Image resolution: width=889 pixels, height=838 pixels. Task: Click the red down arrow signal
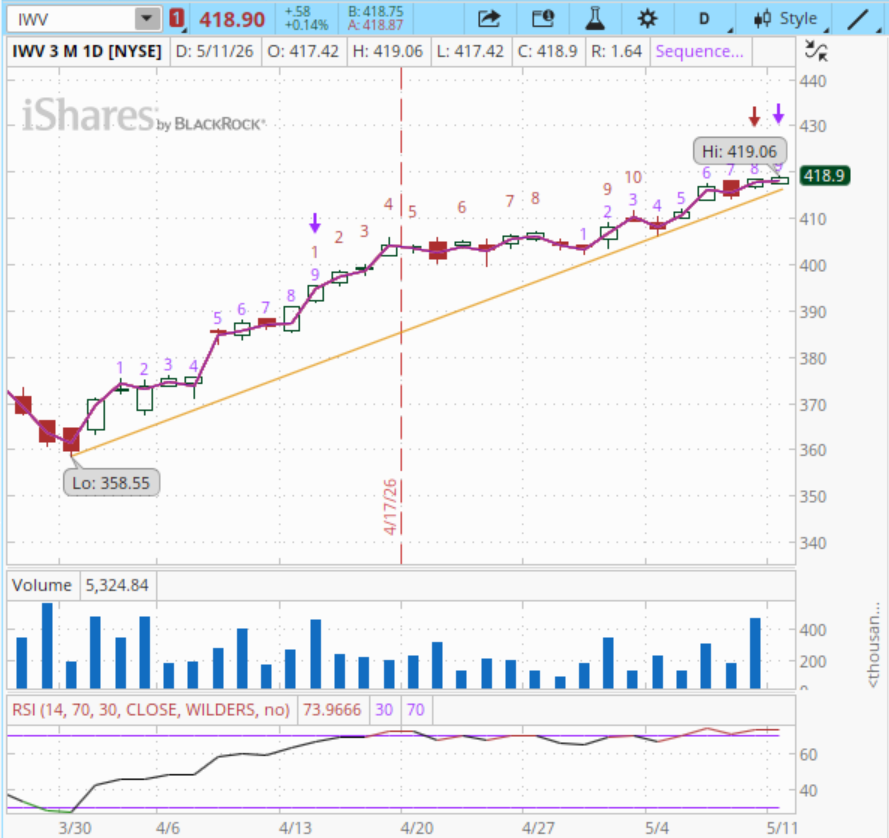click(x=754, y=116)
